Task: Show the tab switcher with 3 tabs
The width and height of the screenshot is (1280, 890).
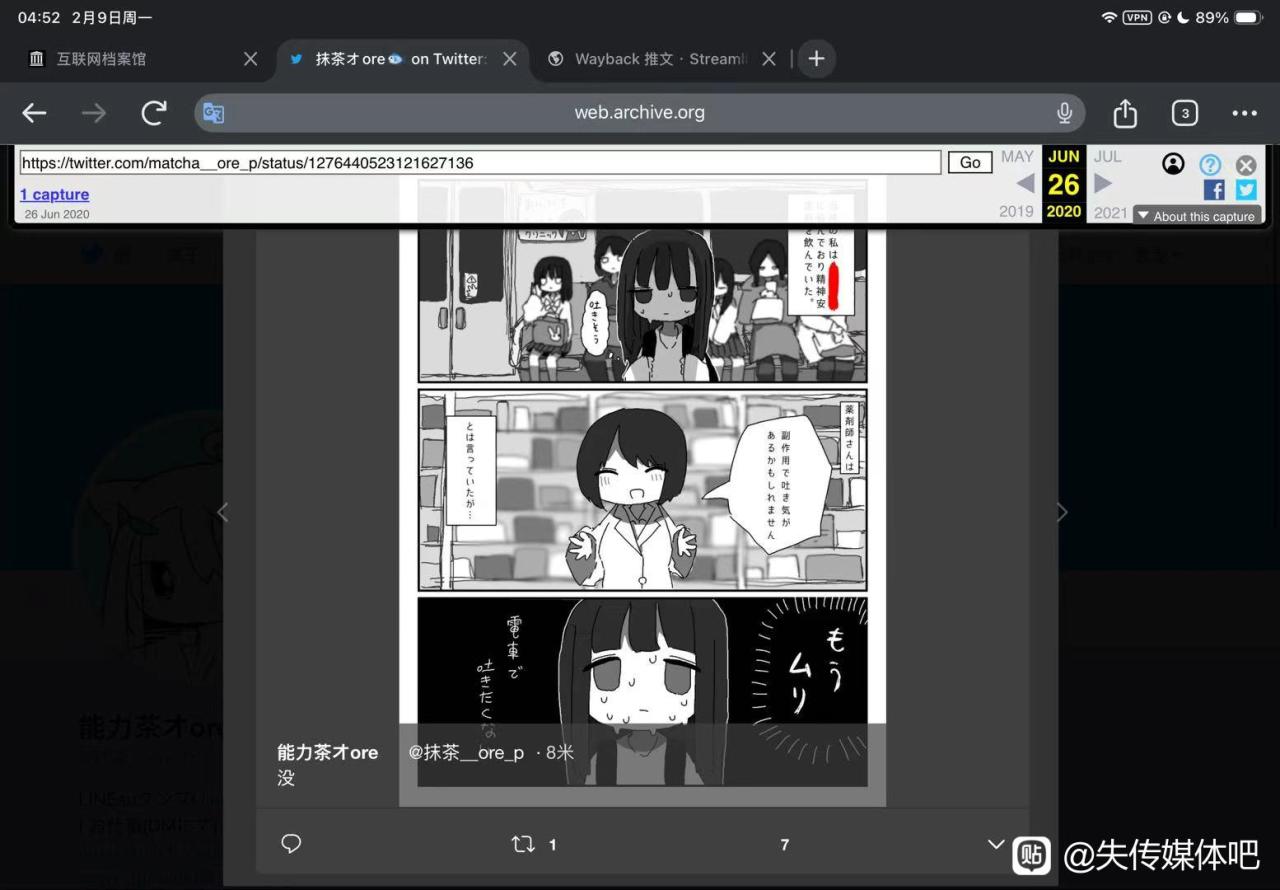Action: click(x=1185, y=113)
